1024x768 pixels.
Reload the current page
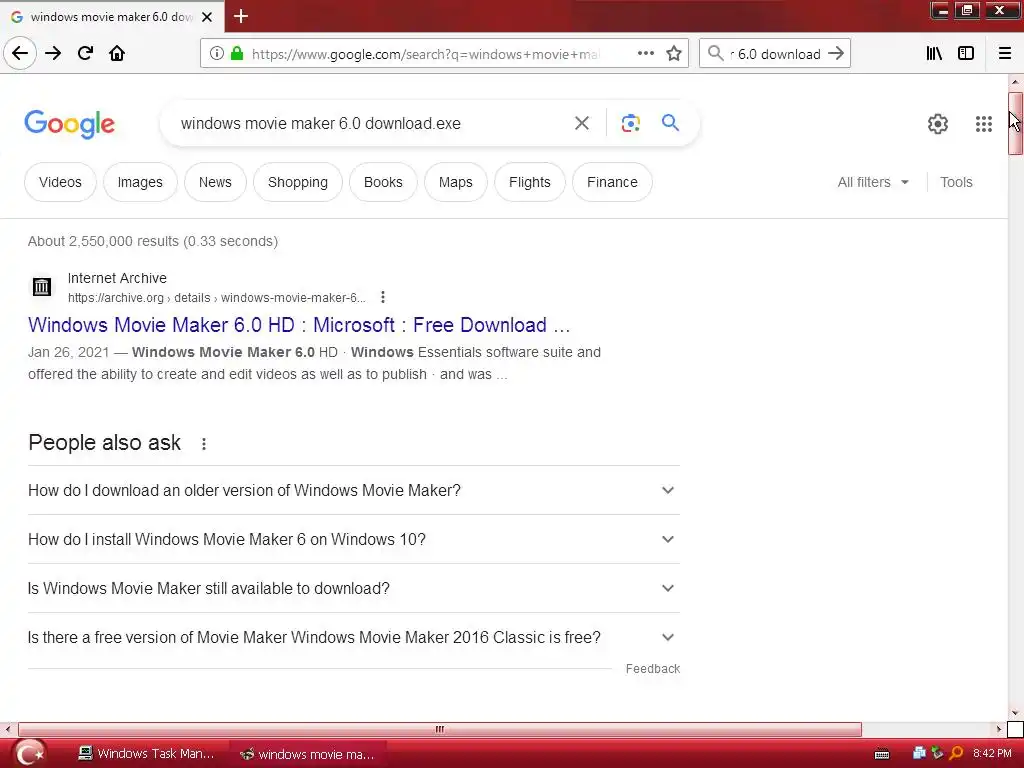pos(85,54)
